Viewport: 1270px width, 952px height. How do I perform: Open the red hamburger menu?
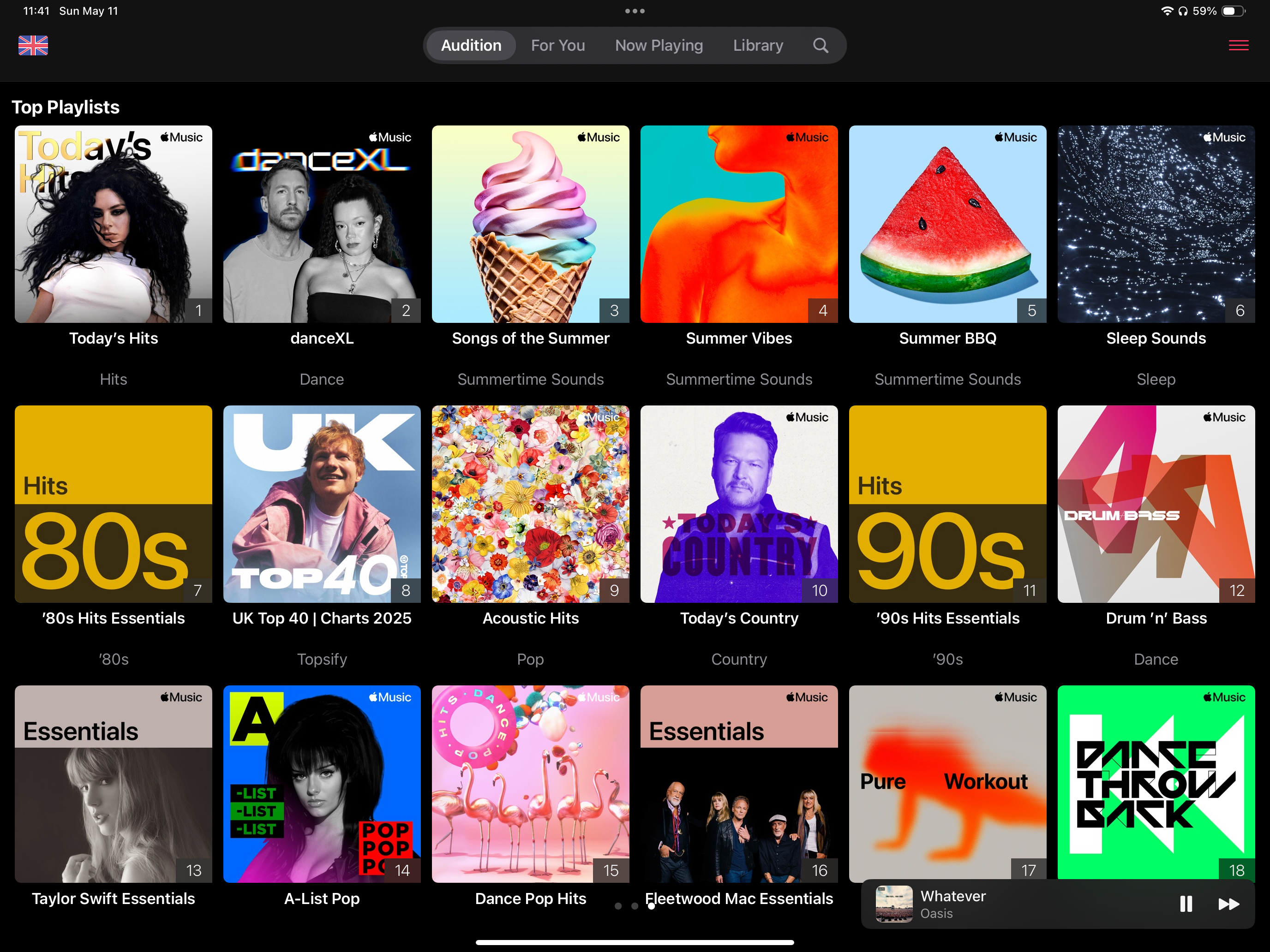[1239, 45]
